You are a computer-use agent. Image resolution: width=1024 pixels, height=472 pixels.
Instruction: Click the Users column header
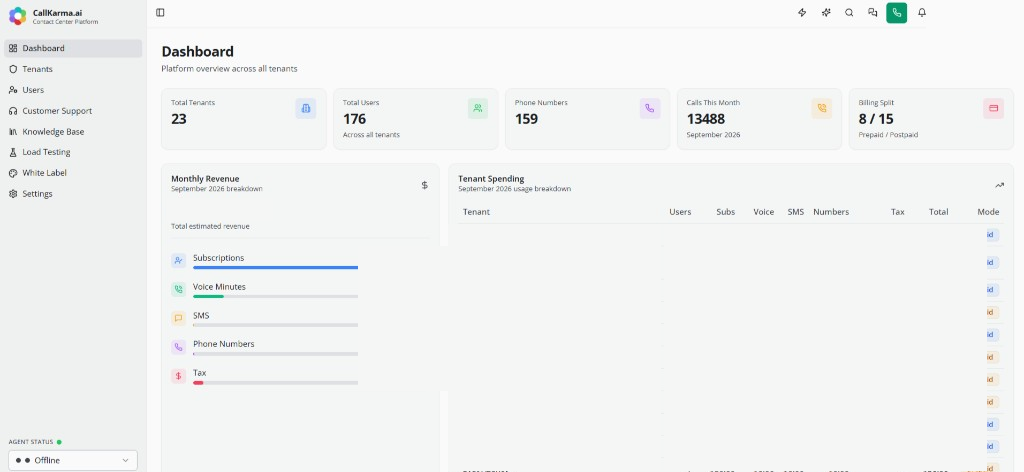[680, 212]
